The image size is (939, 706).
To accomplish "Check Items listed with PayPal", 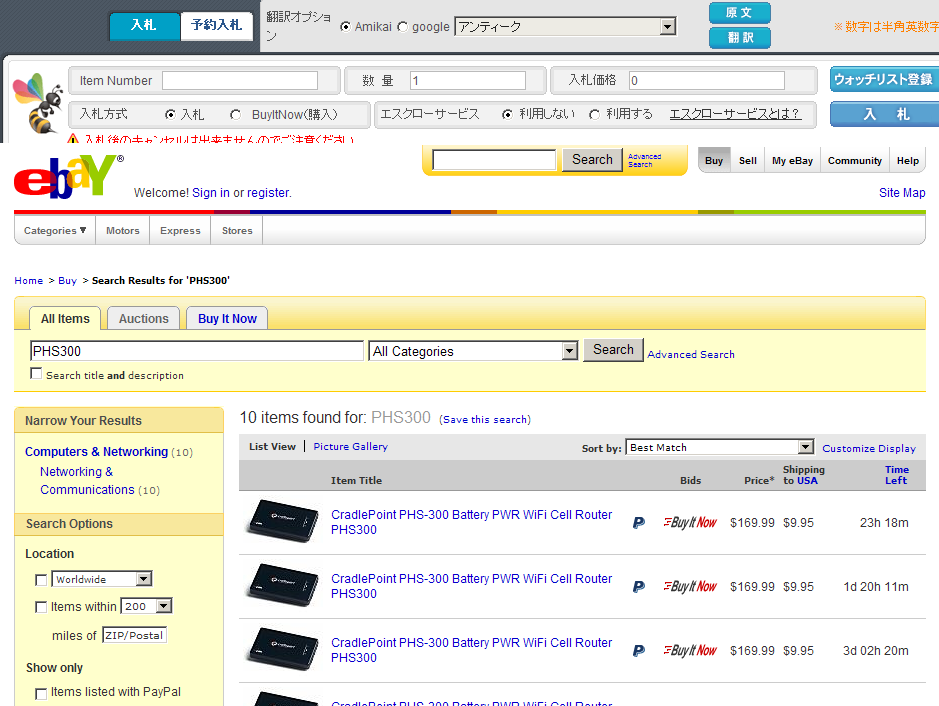I will (x=41, y=693).
